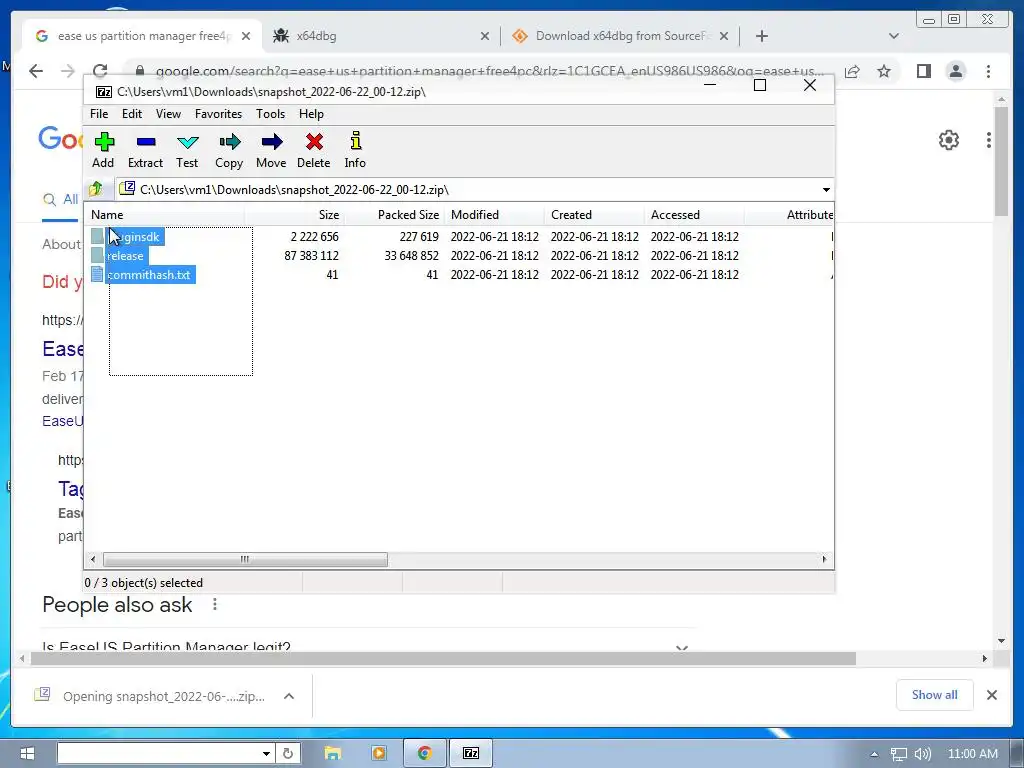Open People also ask options menu

[215, 605]
